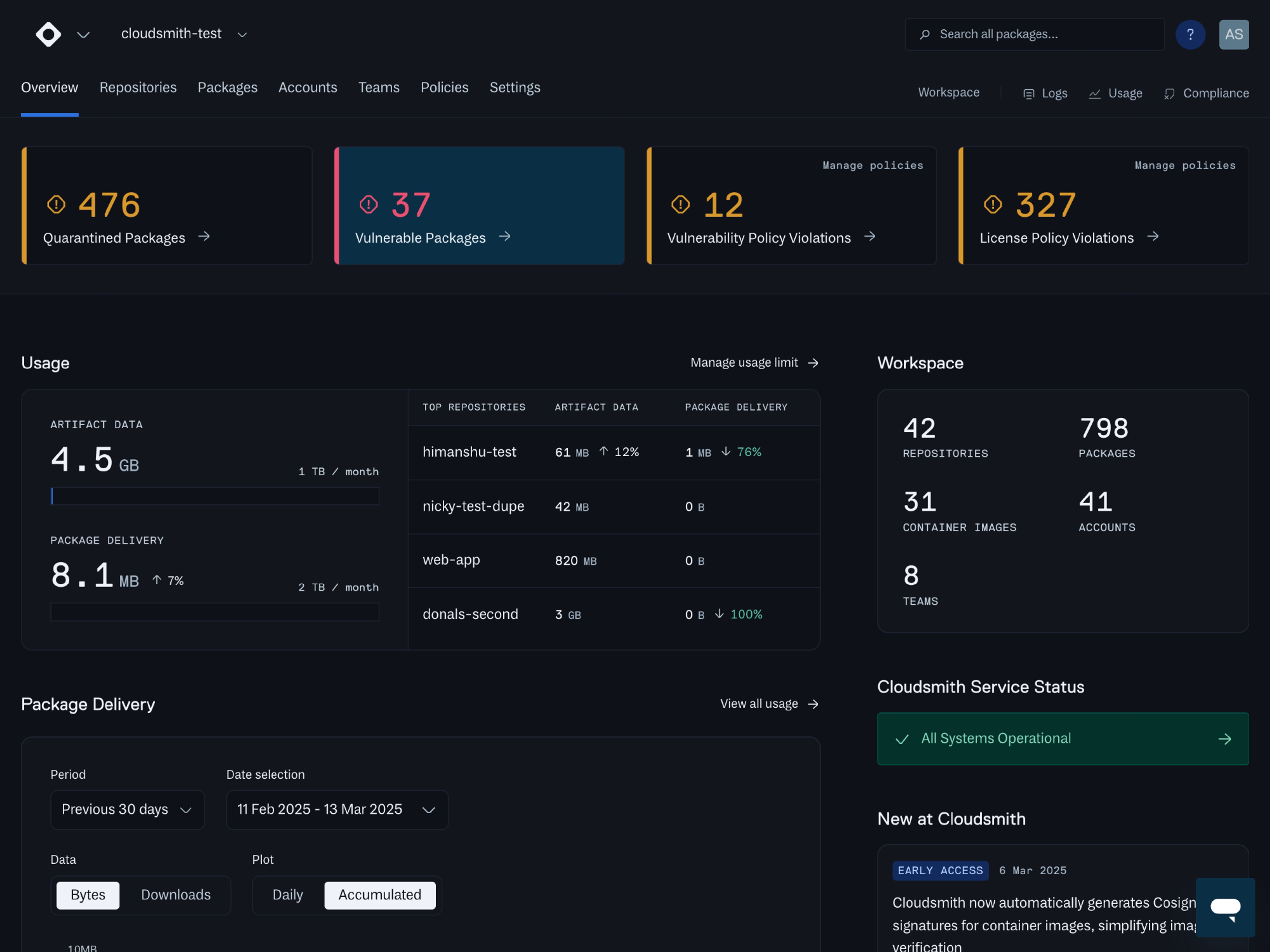This screenshot has width=1270, height=952.
Task: Click the Logs icon link
Action: [1045, 93]
